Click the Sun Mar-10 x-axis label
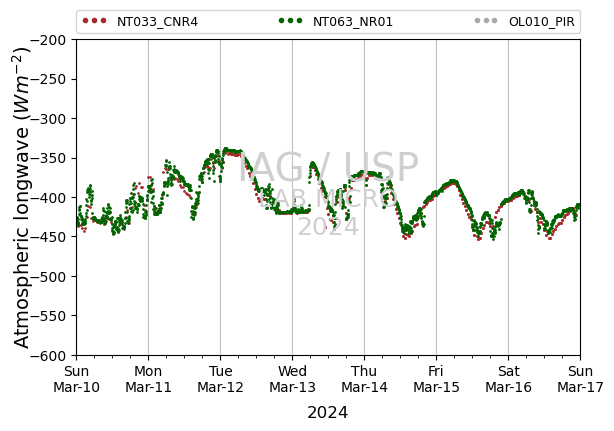The width and height of the screenshot is (614, 431). click(76, 379)
